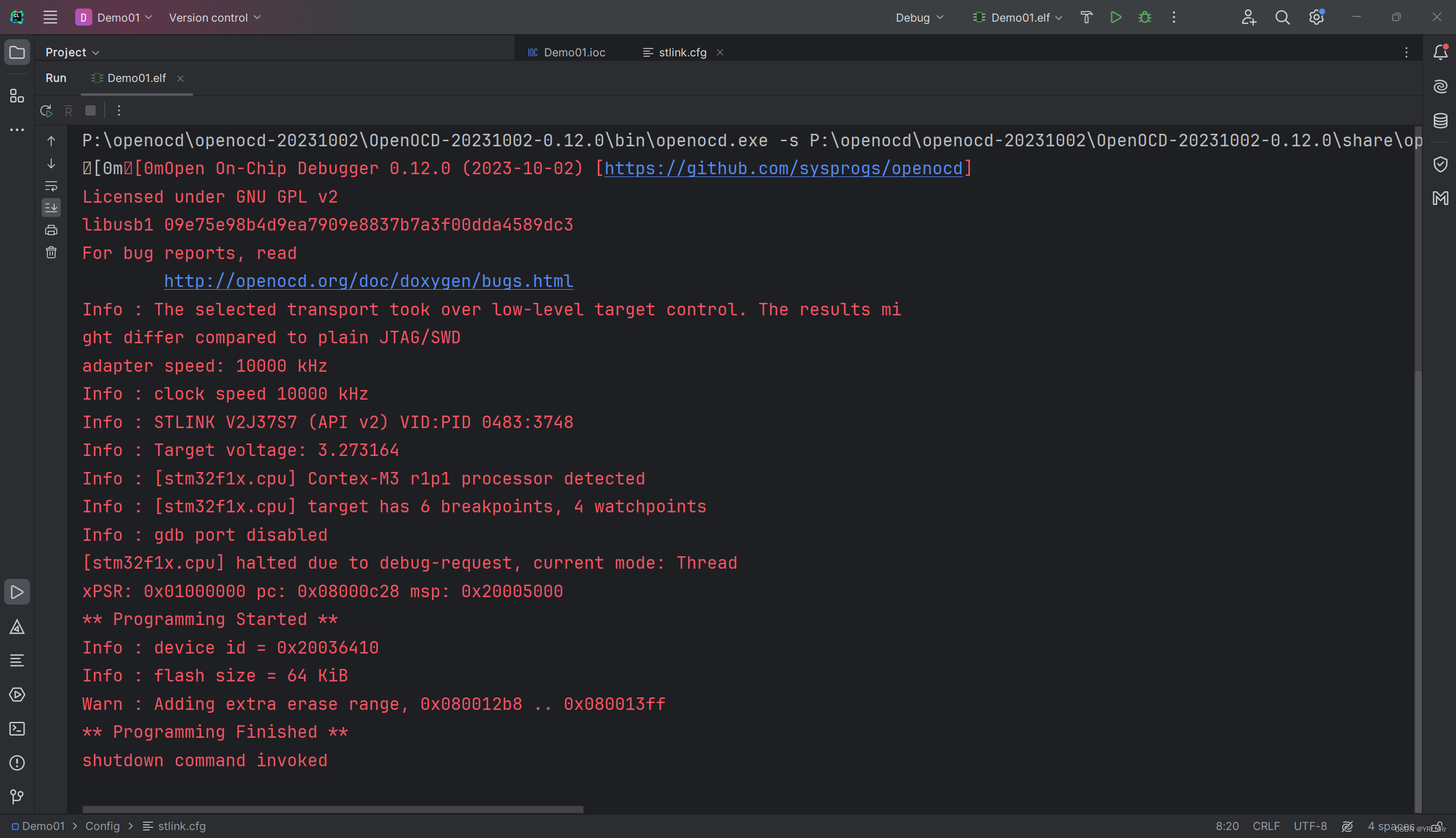Open more run actions menu in title bar
Screen dimensions: 1456x838
click(x=1174, y=17)
